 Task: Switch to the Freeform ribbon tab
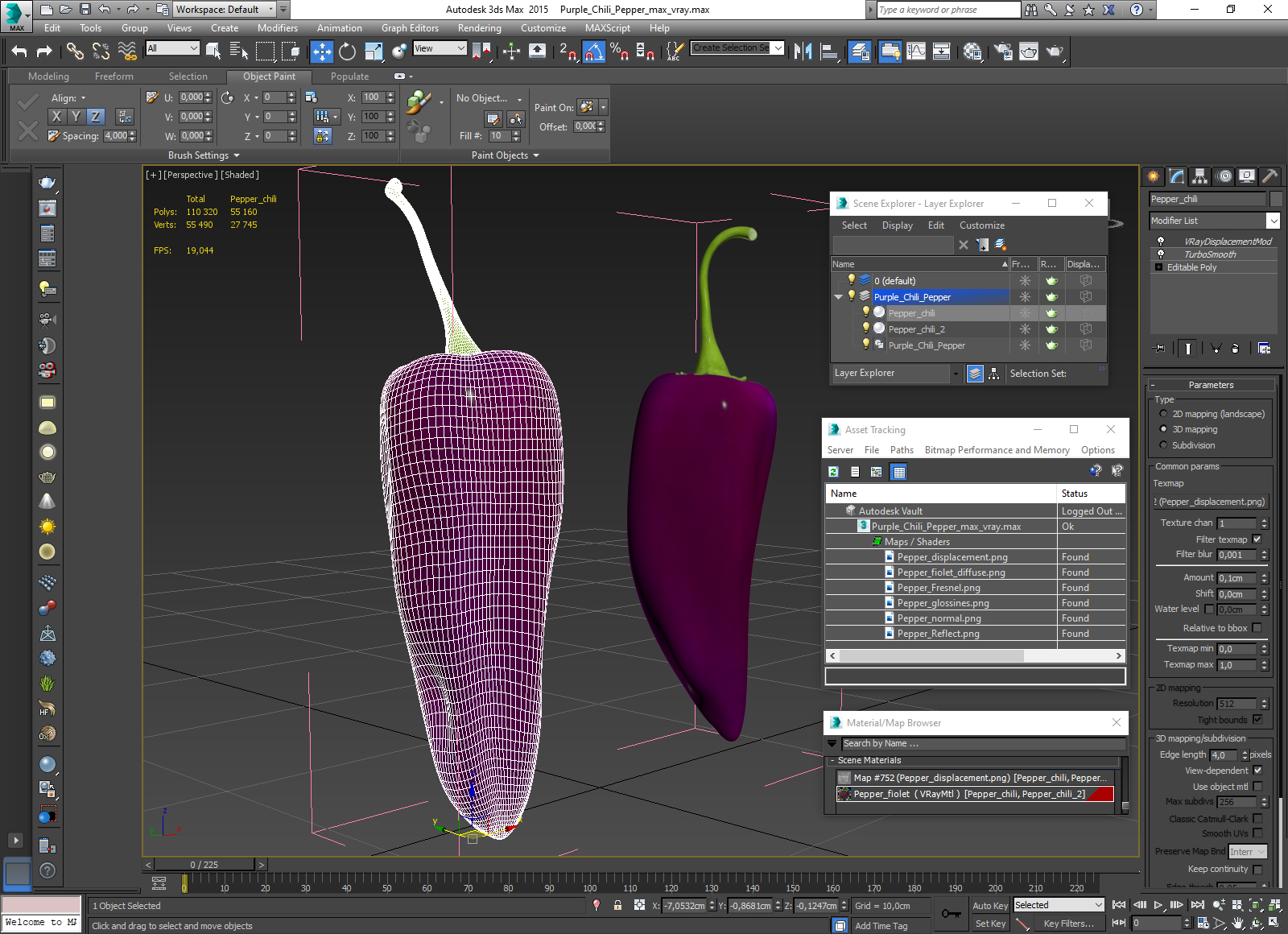[x=114, y=76]
